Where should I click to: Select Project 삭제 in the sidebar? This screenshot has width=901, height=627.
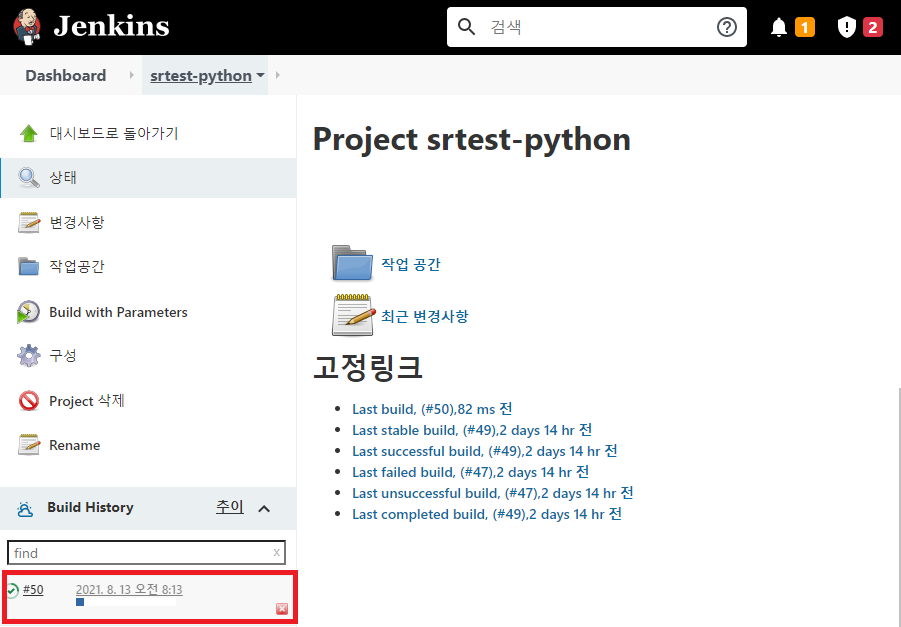(x=87, y=401)
